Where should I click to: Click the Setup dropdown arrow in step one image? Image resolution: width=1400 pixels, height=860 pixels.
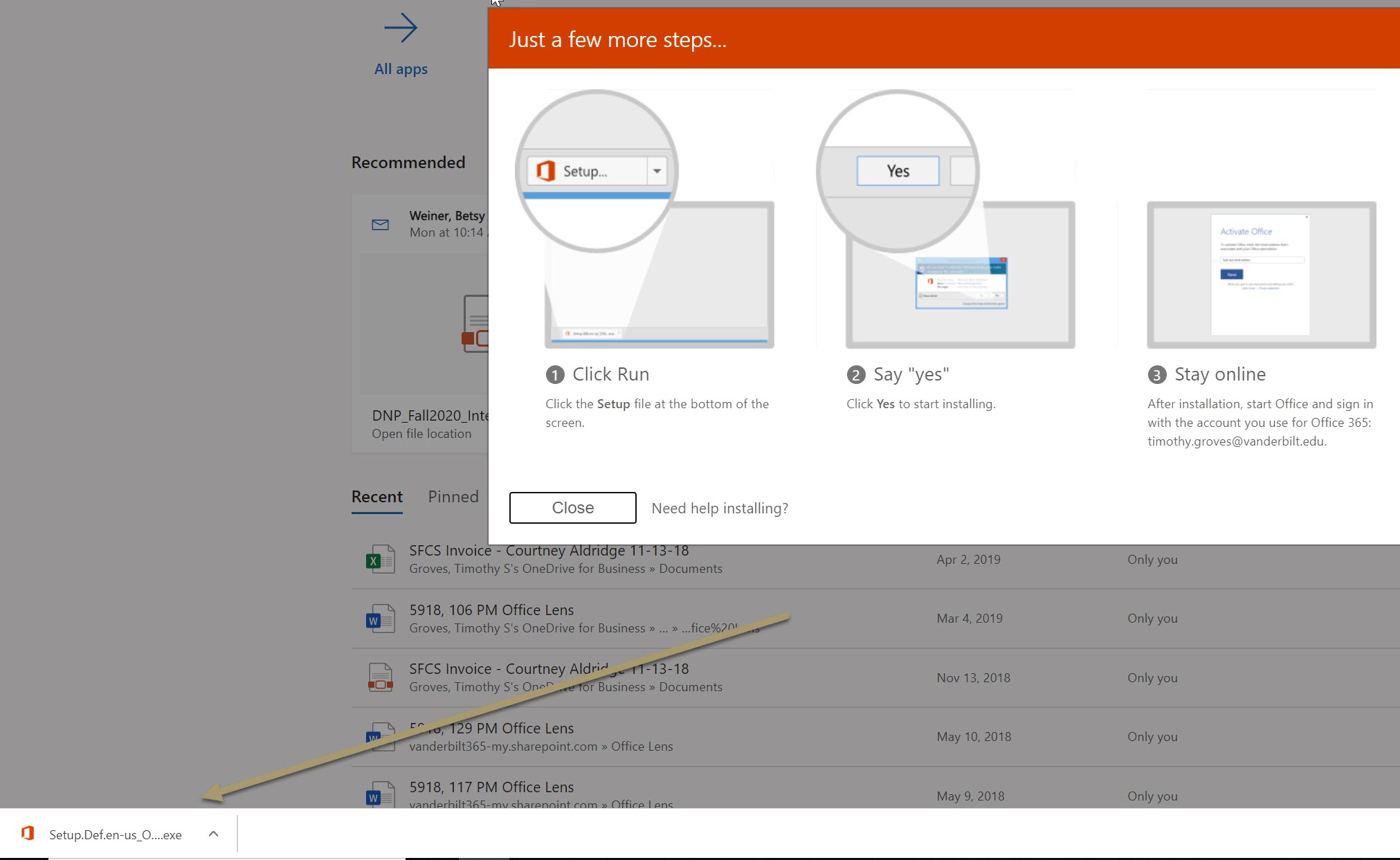pyautogui.click(x=657, y=171)
